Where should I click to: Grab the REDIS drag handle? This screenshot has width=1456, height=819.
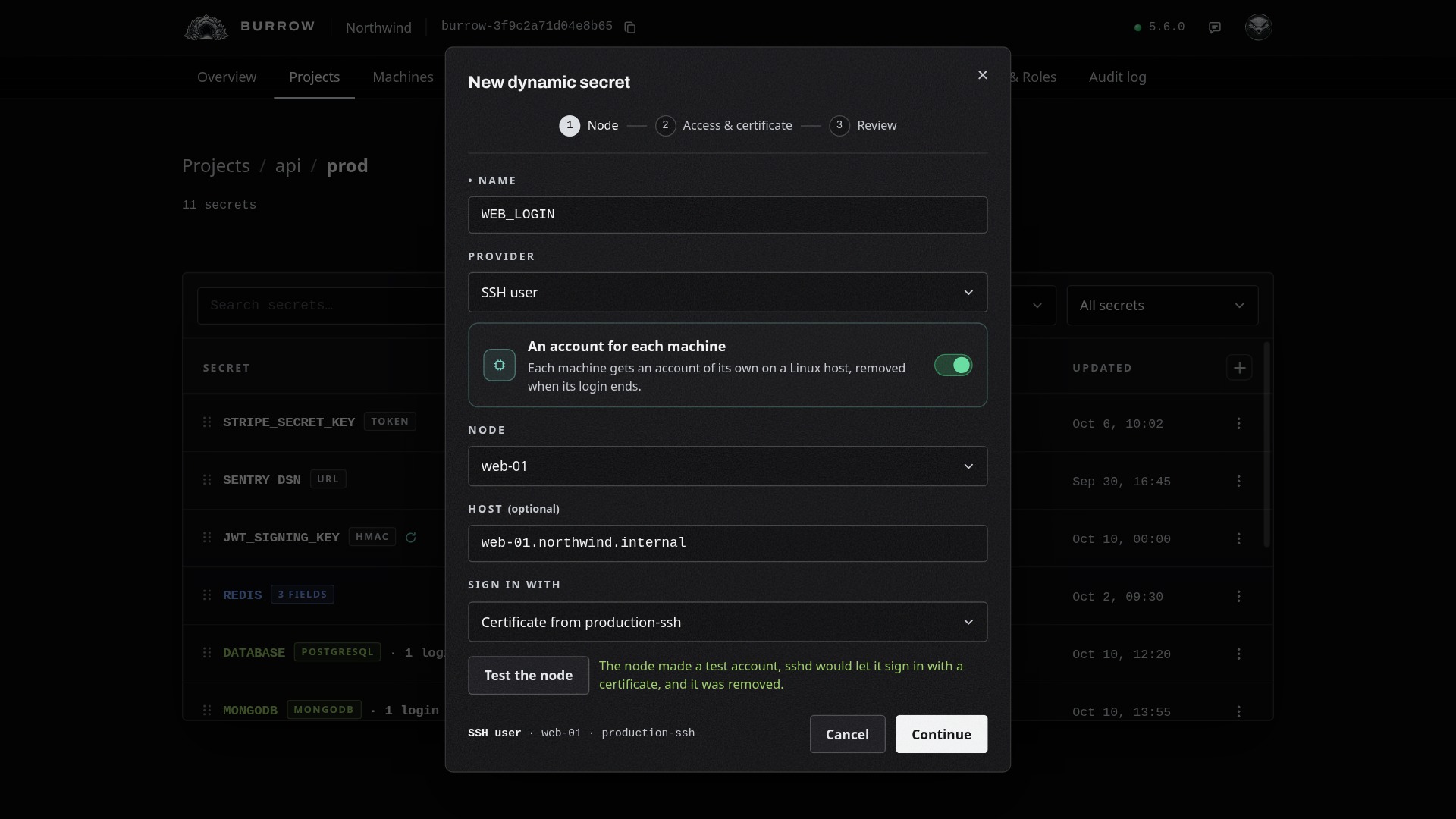point(207,595)
